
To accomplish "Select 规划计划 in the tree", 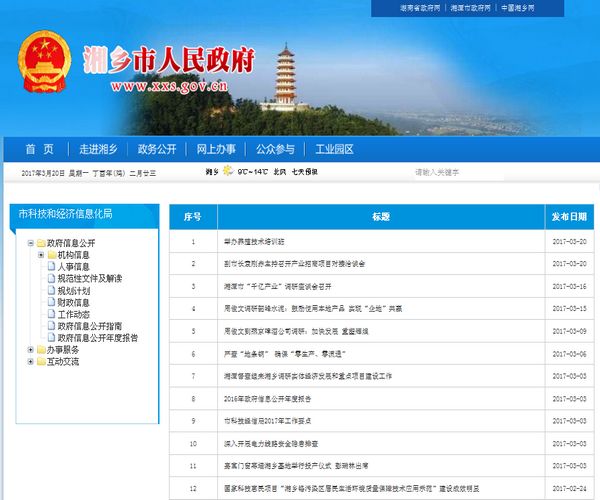I will point(73,291).
